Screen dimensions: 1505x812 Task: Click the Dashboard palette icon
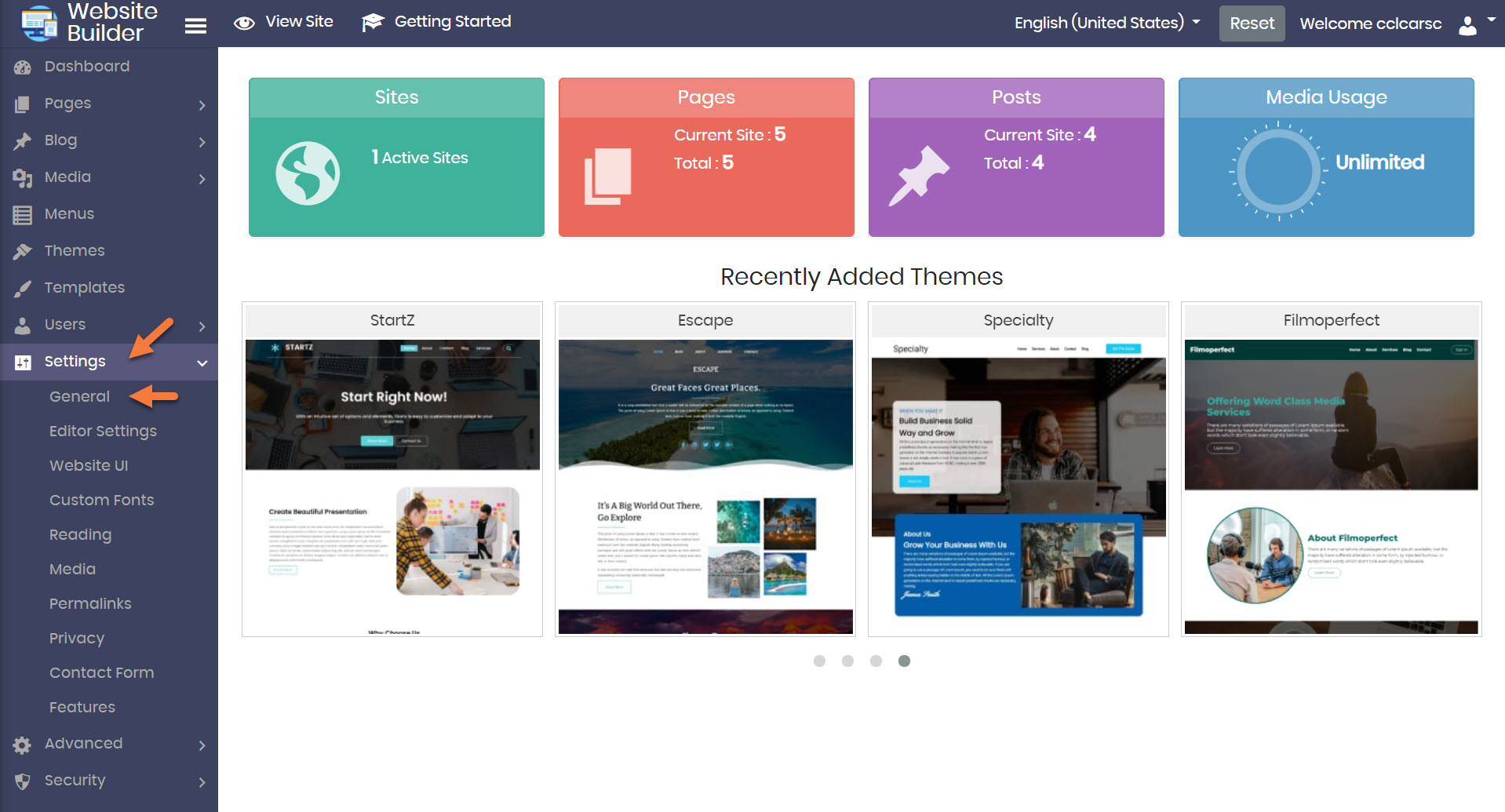click(22, 67)
